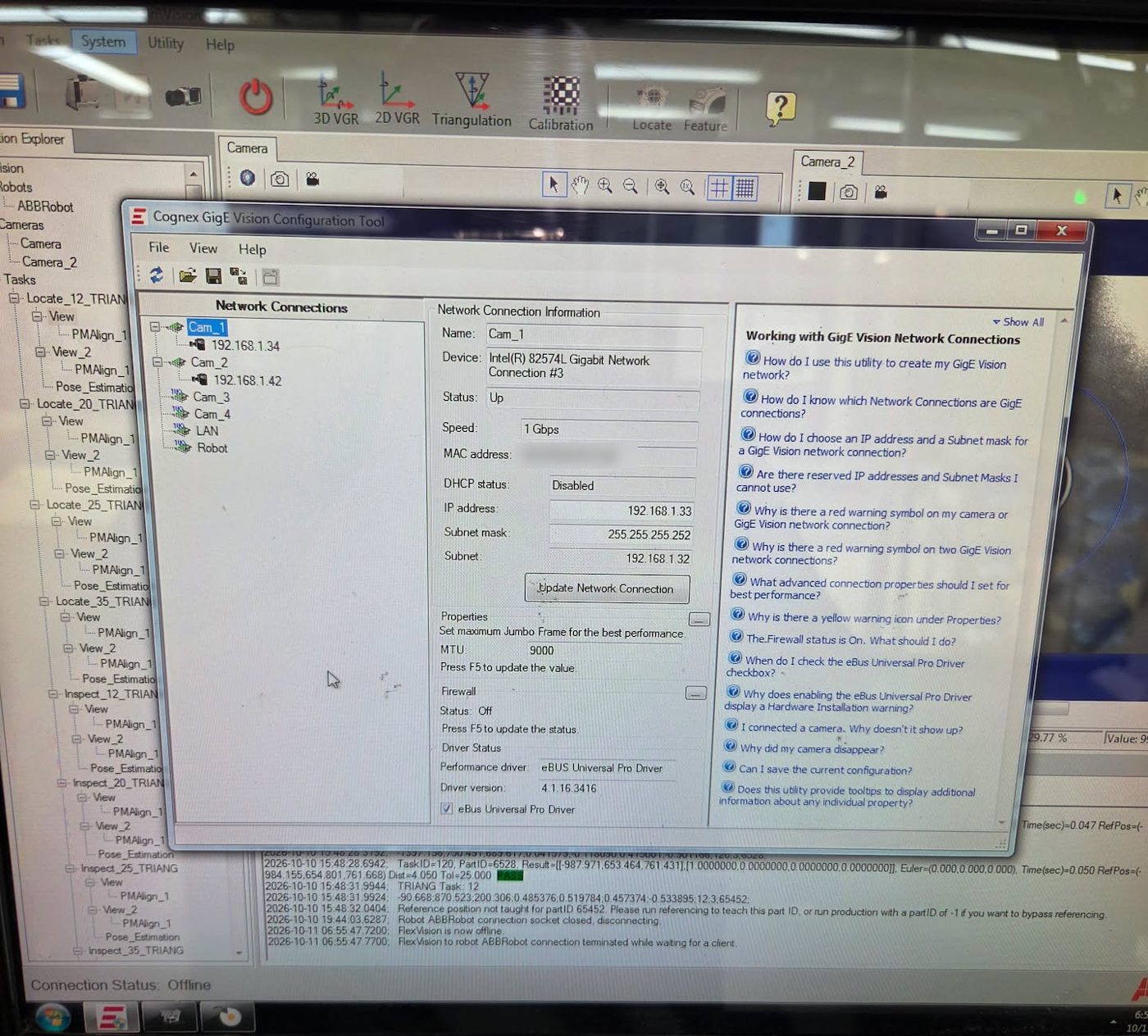Toggle the fine grid icon in Camera panel
The image size is (1148, 1036).
745,188
